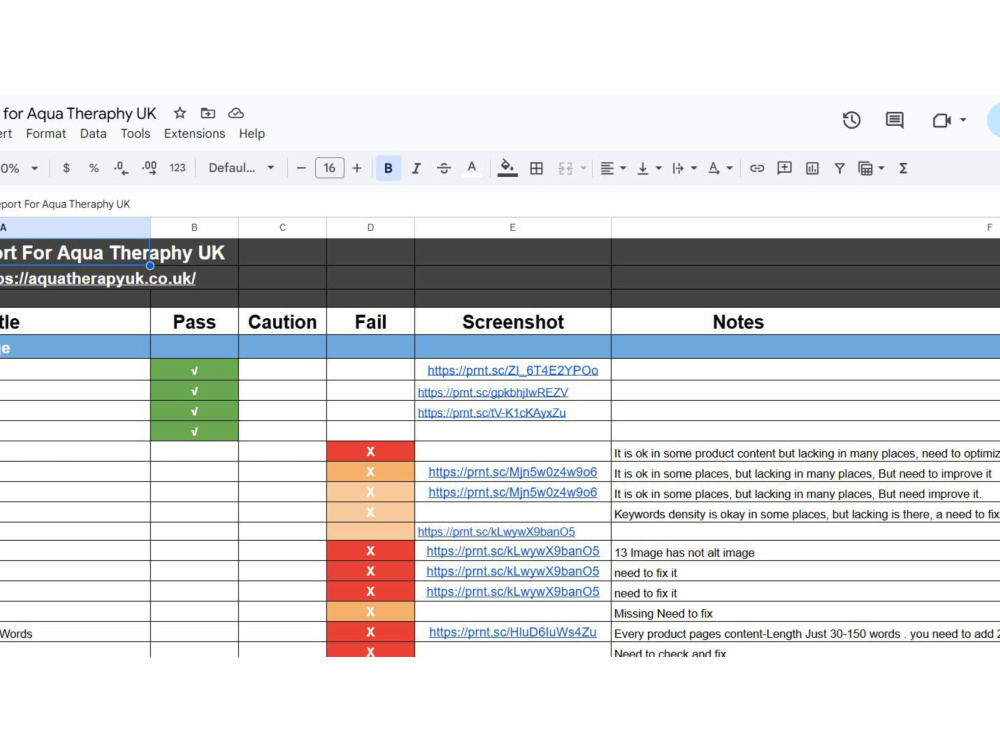
Task: Expand the meeting camera dropdown arrow
Action: click(963, 120)
